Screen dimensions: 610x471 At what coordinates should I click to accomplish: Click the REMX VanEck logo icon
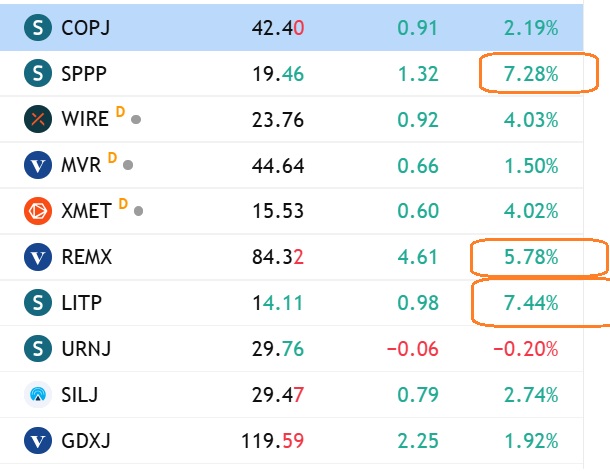point(38,257)
